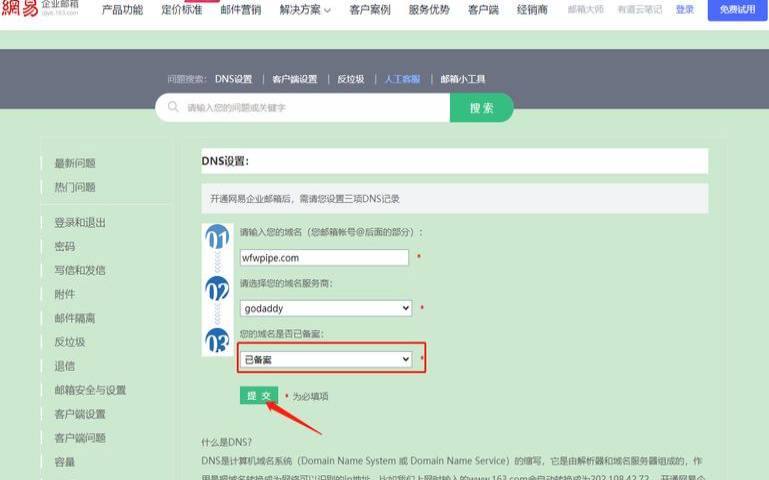
Task: Click the 什么是DNS? heading text
Action: click(x=227, y=442)
